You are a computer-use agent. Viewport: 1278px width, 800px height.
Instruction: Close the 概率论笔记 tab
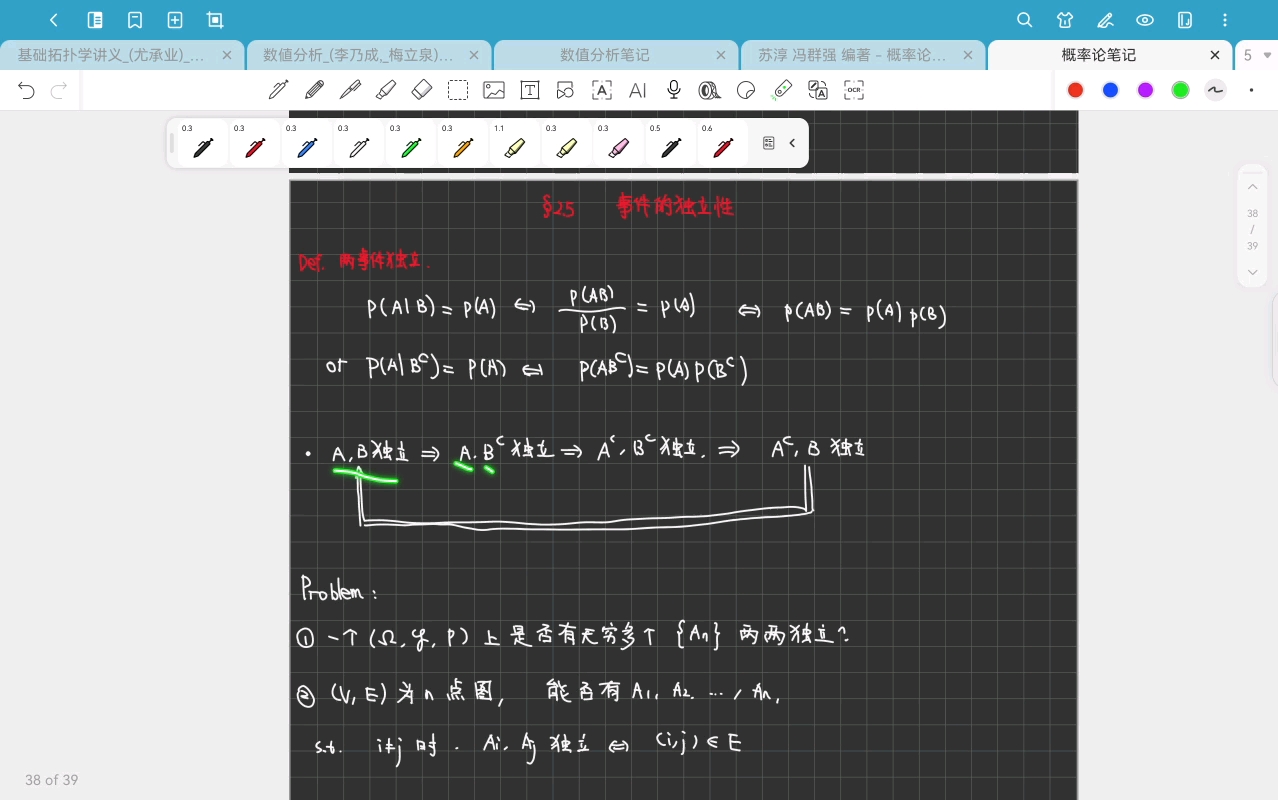click(x=1215, y=55)
